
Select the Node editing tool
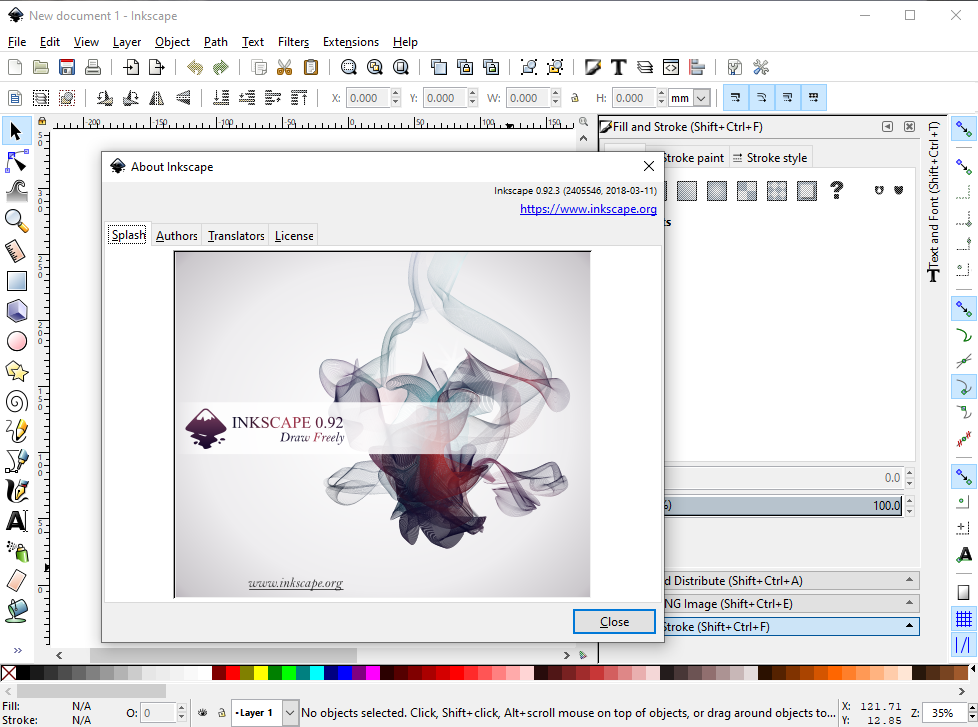[15, 161]
